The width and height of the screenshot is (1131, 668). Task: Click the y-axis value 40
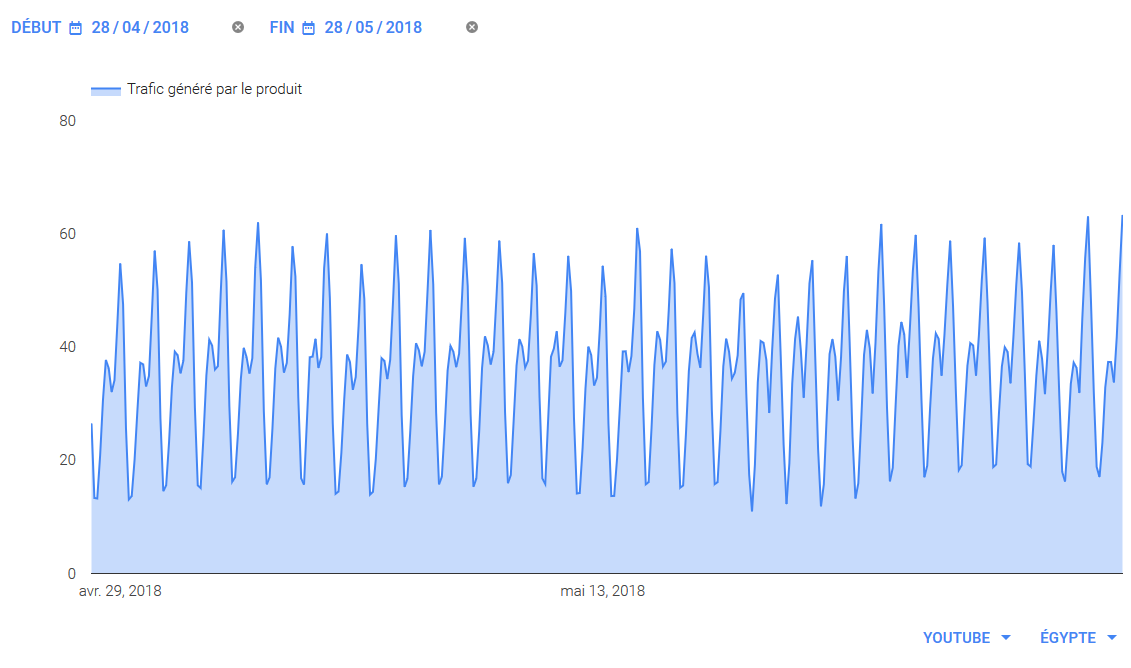[x=67, y=347]
